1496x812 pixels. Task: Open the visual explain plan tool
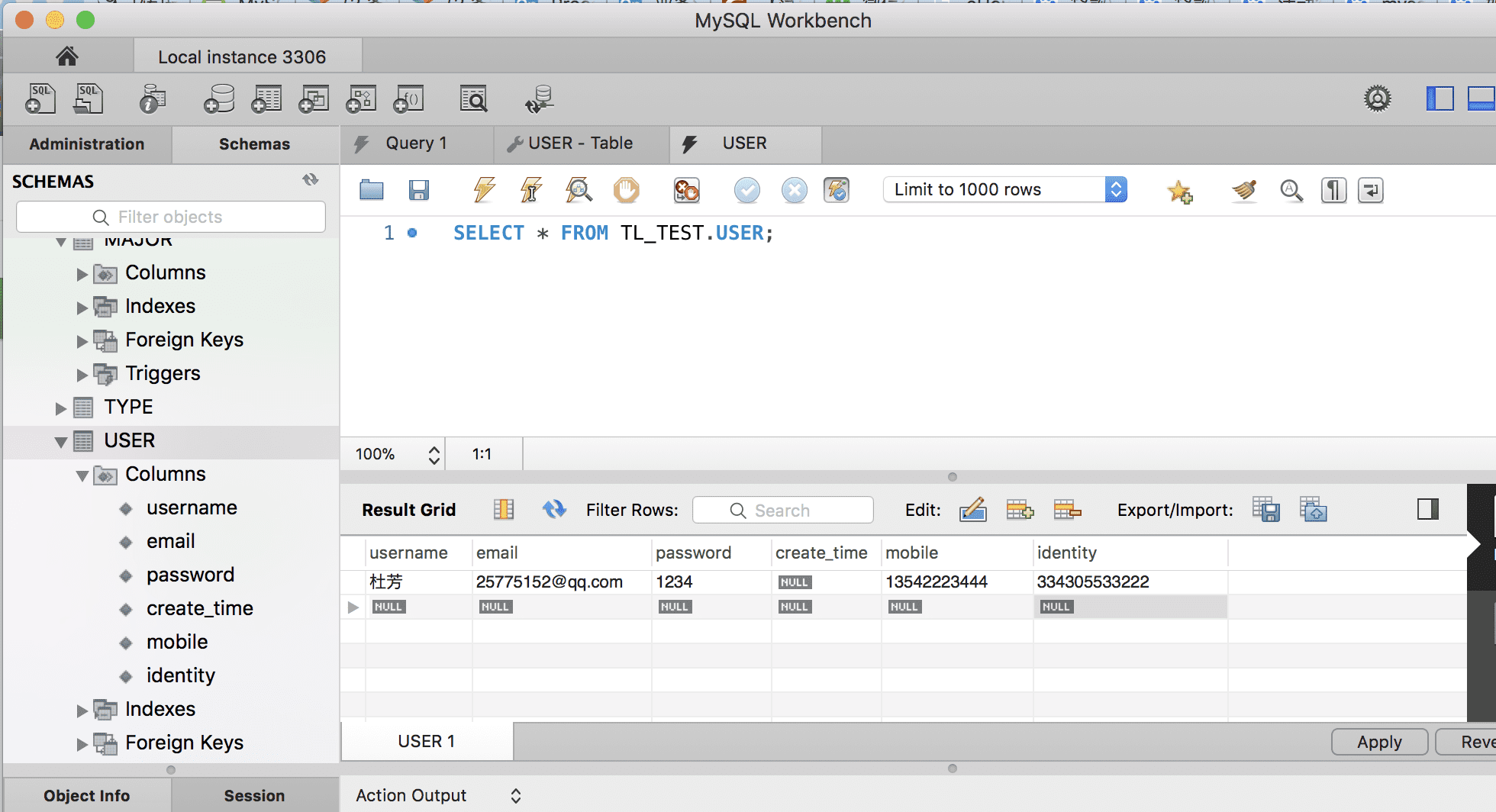[x=579, y=190]
